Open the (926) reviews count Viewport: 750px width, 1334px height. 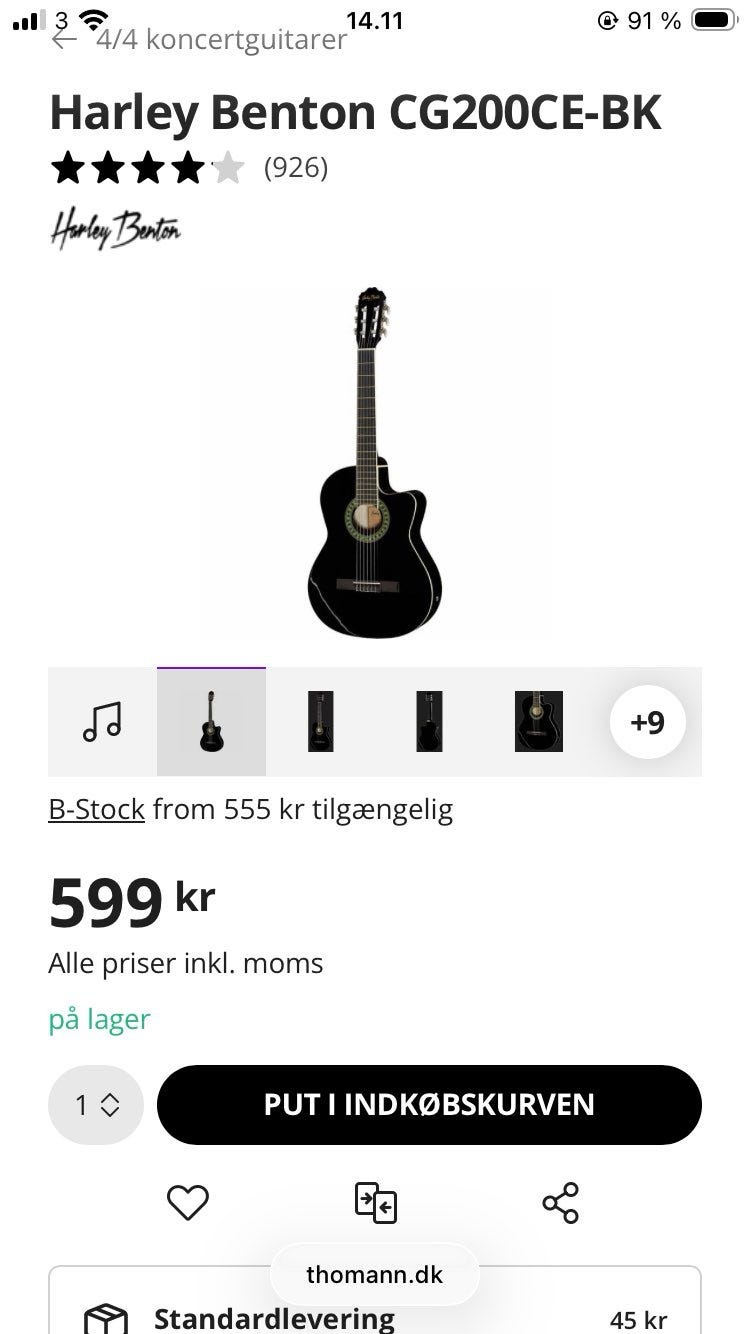(296, 168)
